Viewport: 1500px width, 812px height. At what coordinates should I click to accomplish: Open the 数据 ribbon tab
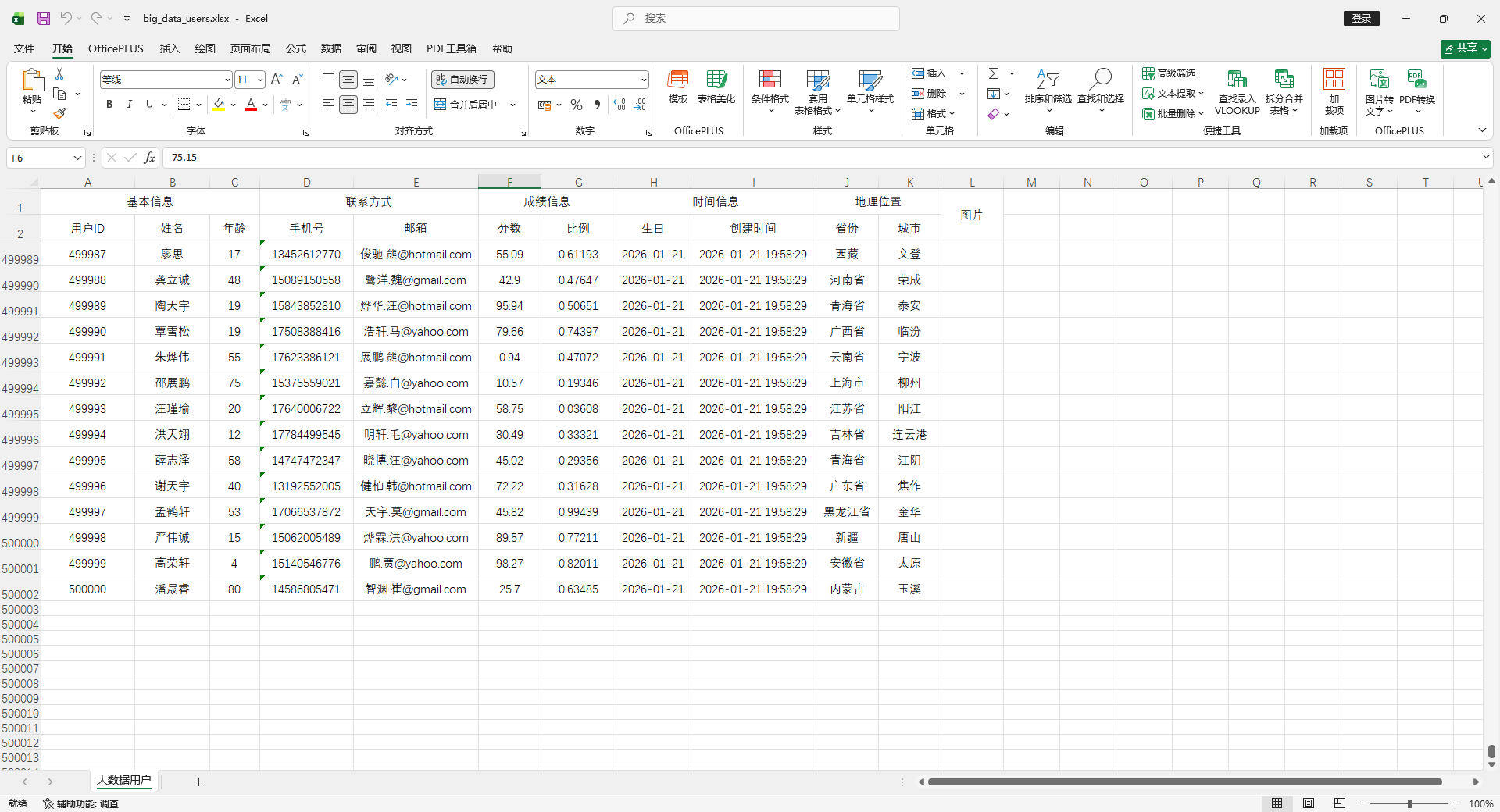click(x=331, y=48)
